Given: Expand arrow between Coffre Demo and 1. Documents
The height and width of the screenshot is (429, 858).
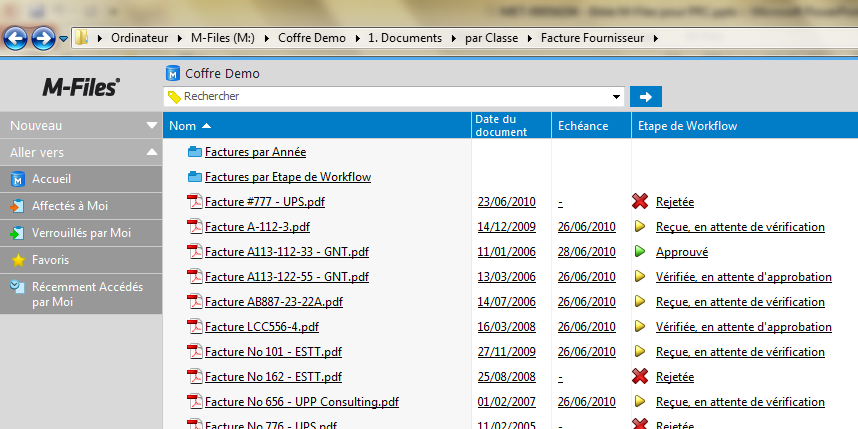Looking at the screenshot, I should pos(357,38).
